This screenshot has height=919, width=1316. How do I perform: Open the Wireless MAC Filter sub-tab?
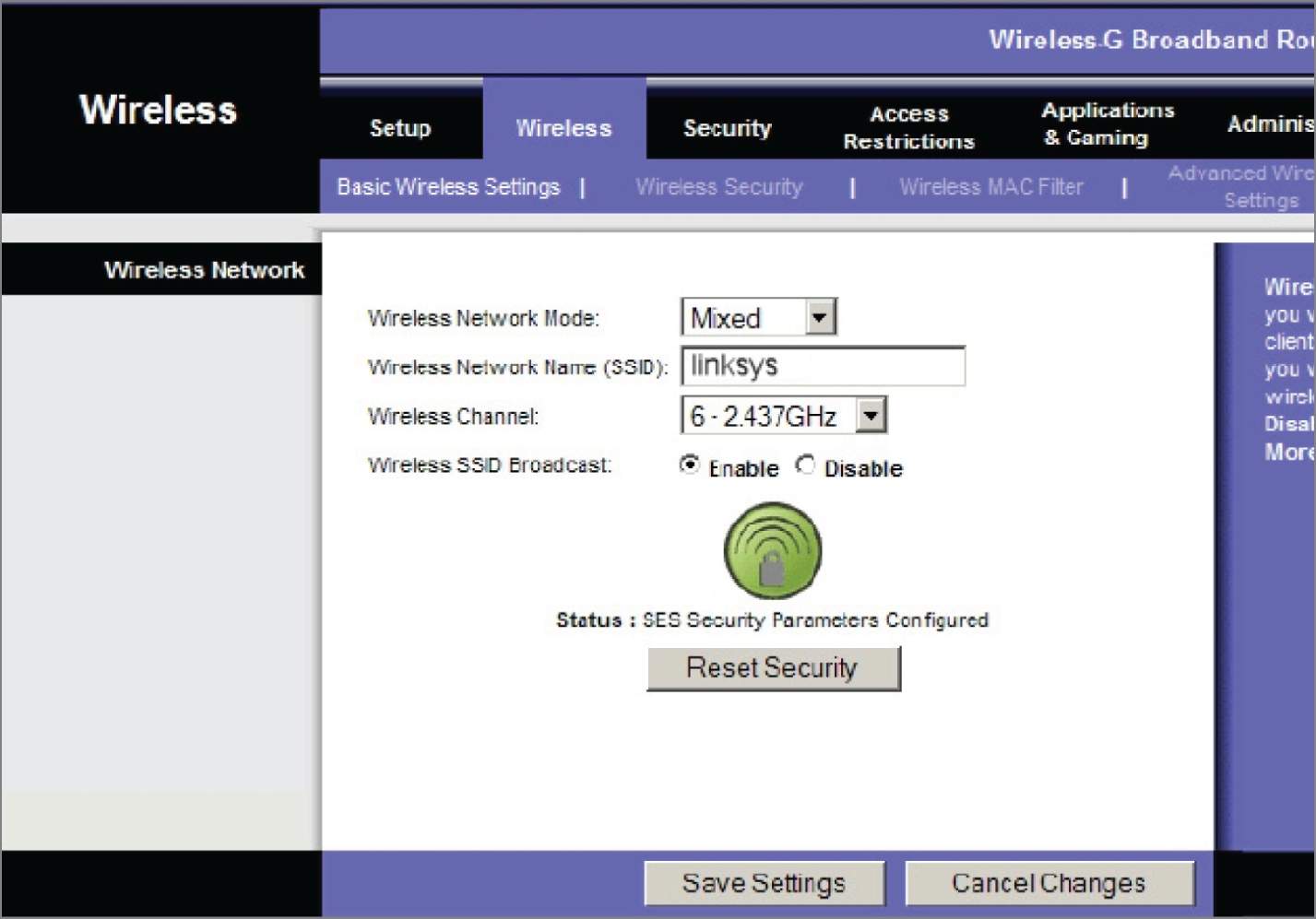click(x=991, y=186)
